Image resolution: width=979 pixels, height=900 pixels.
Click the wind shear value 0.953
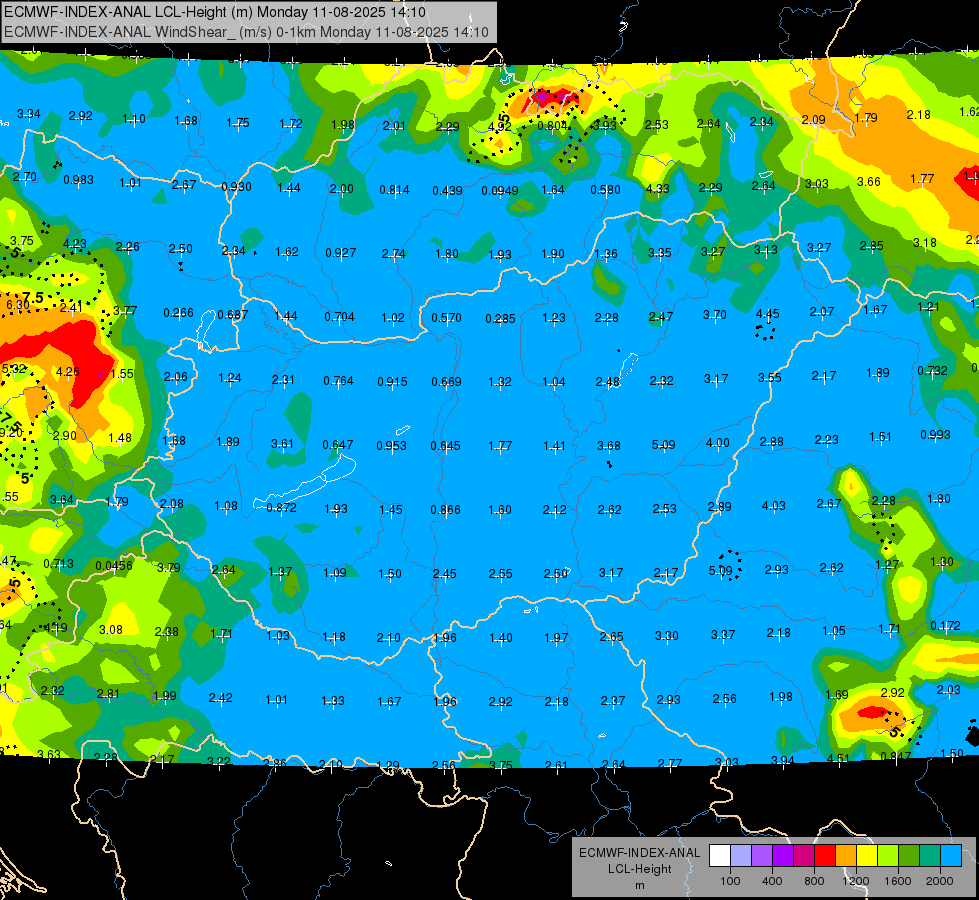pyautogui.click(x=391, y=446)
